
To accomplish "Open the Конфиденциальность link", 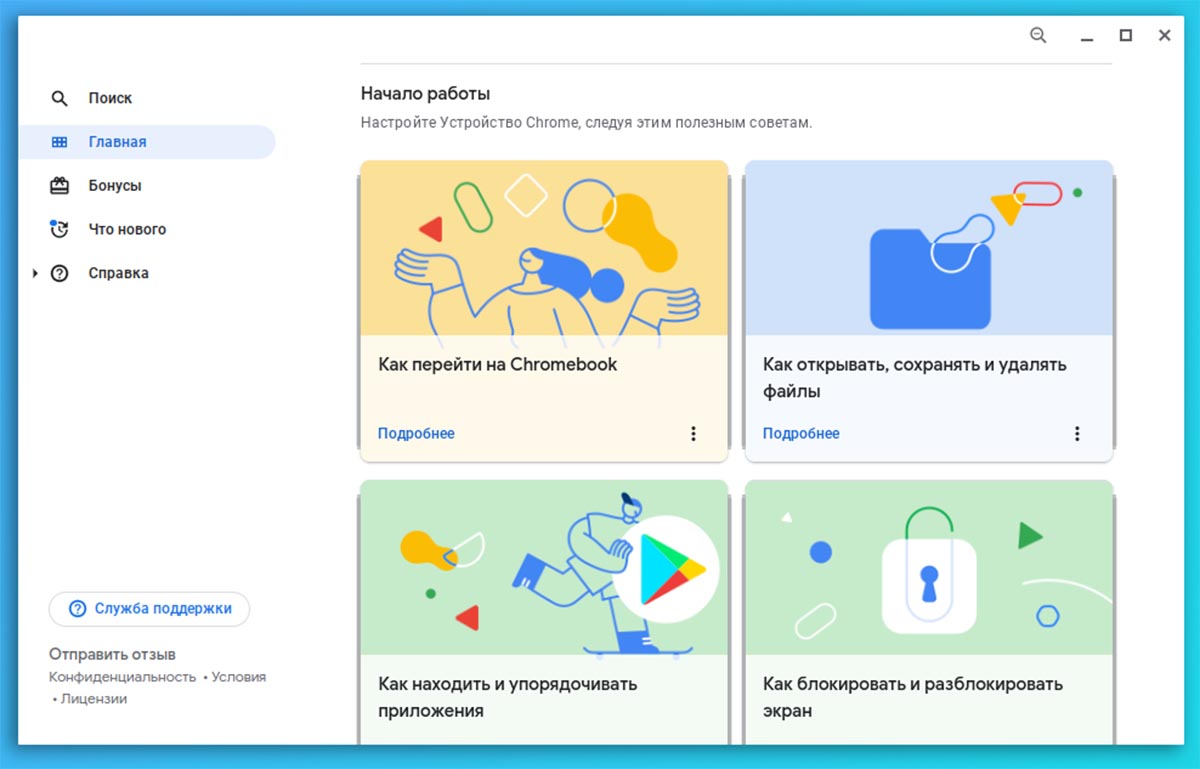I will tap(122, 677).
